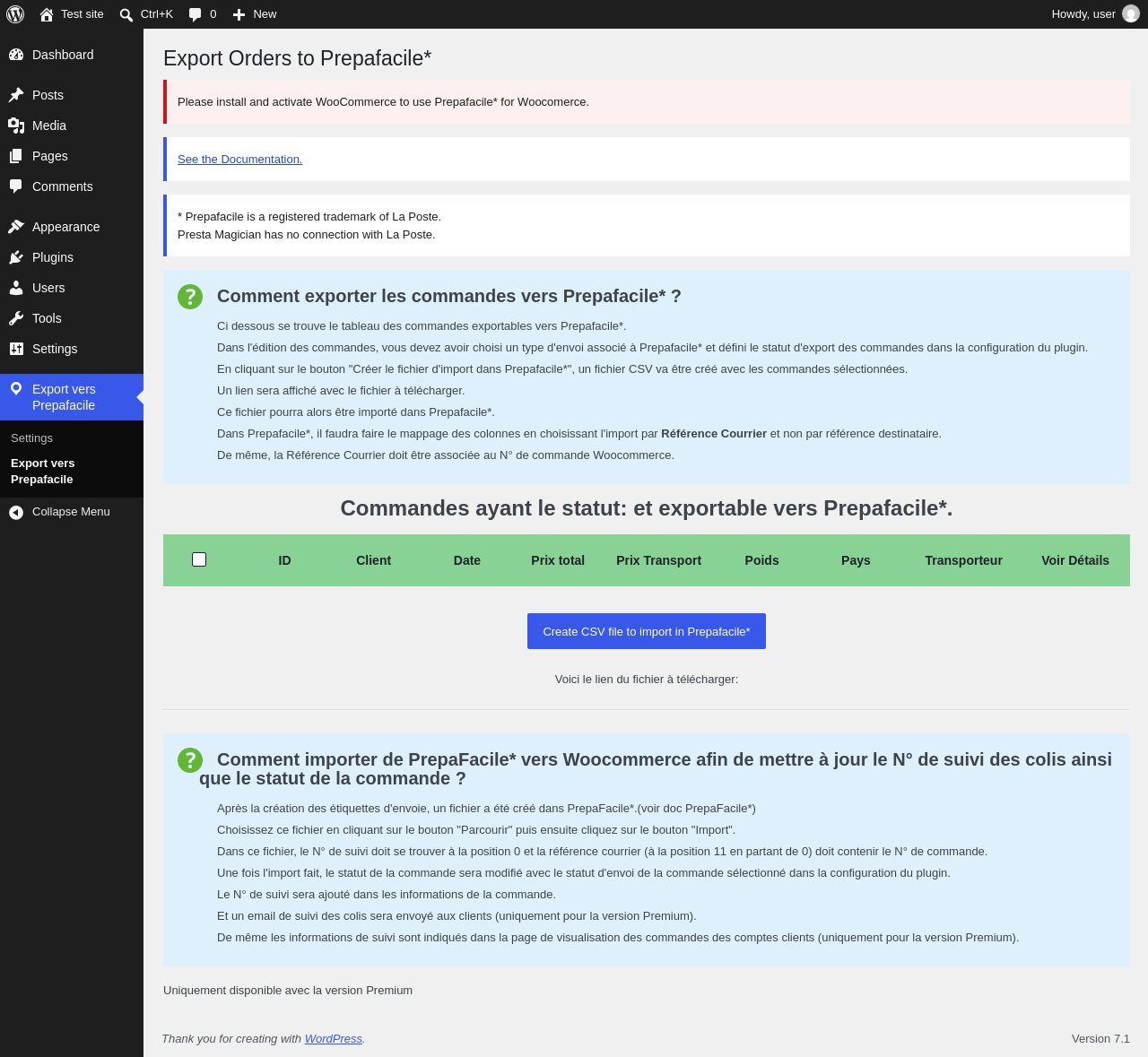Screen dimensions: 1148x1057
Task: Navigate to the Pages menu
Action: (x=72, y=156)
